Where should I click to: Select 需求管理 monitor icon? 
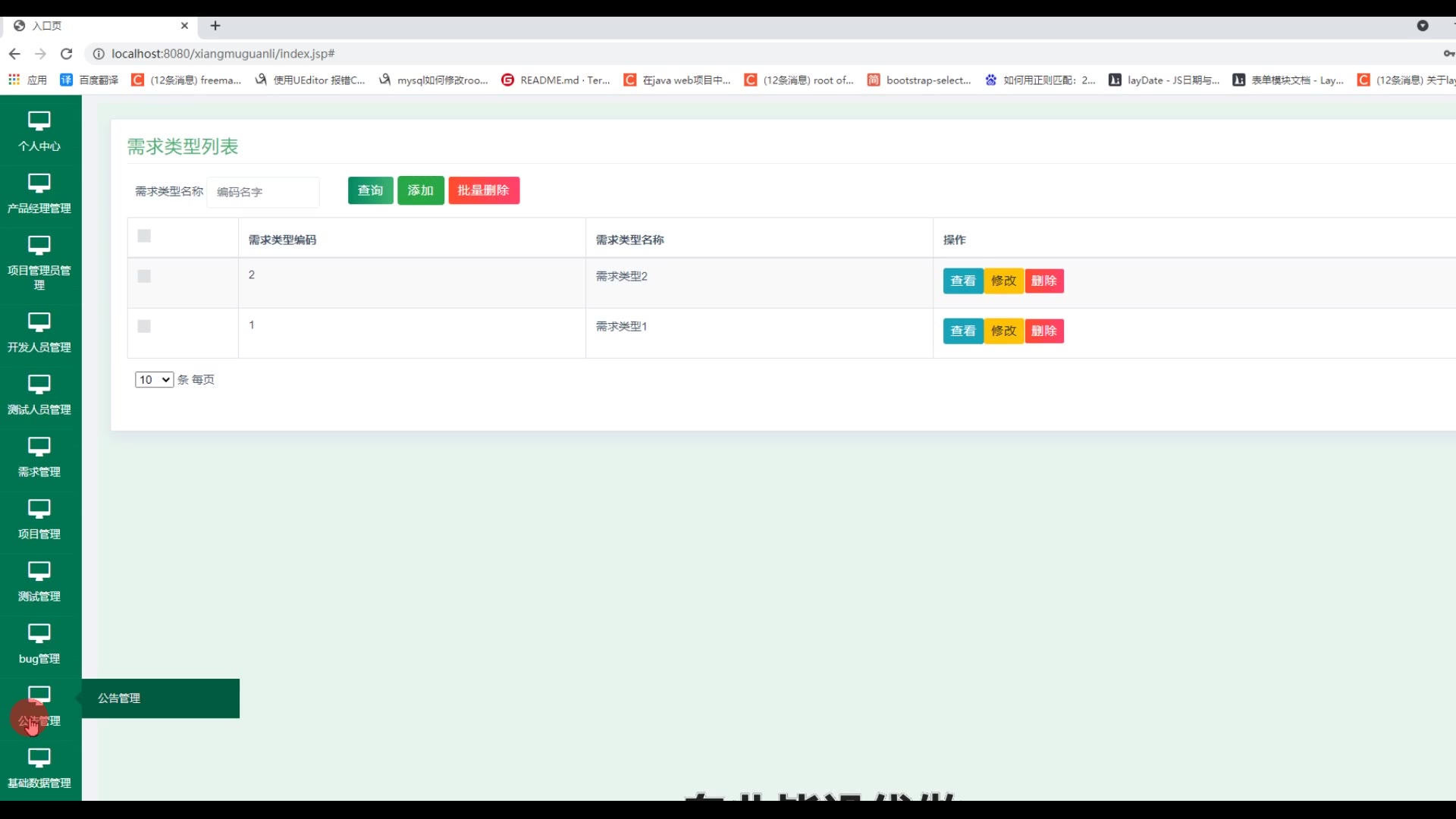[39, 447]
